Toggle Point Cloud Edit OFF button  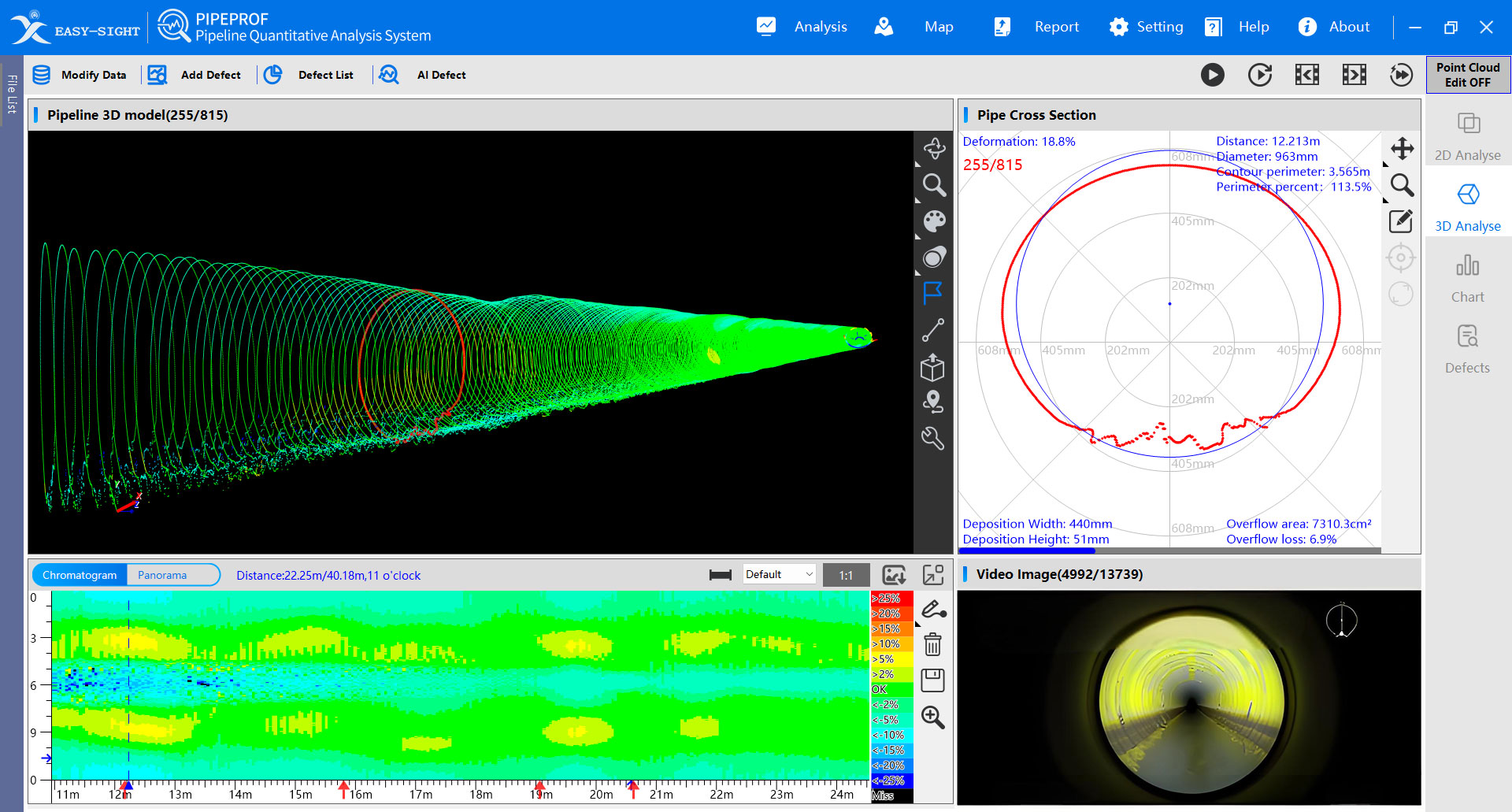tap(1467, 75)
